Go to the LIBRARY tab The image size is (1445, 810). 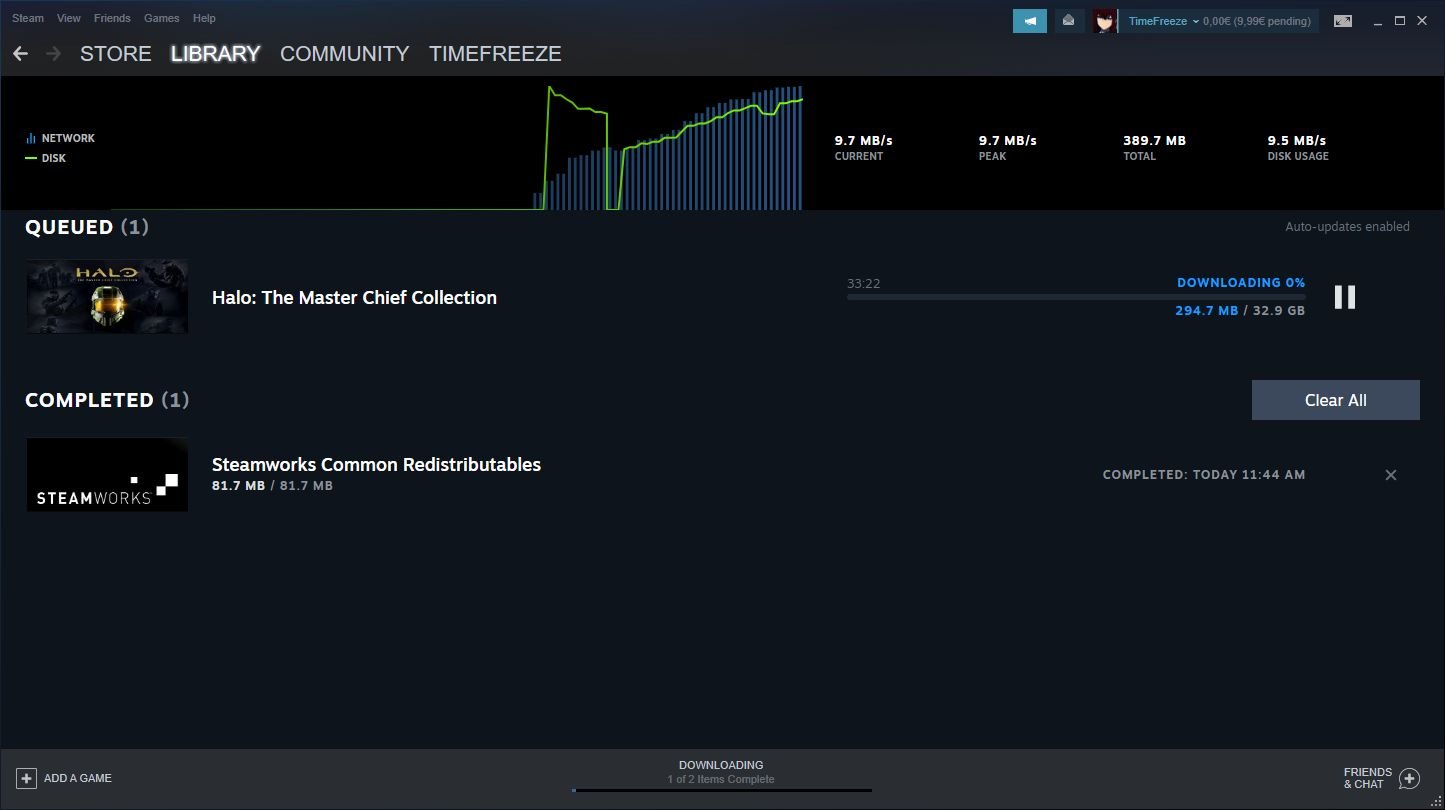tap(215, 54)
